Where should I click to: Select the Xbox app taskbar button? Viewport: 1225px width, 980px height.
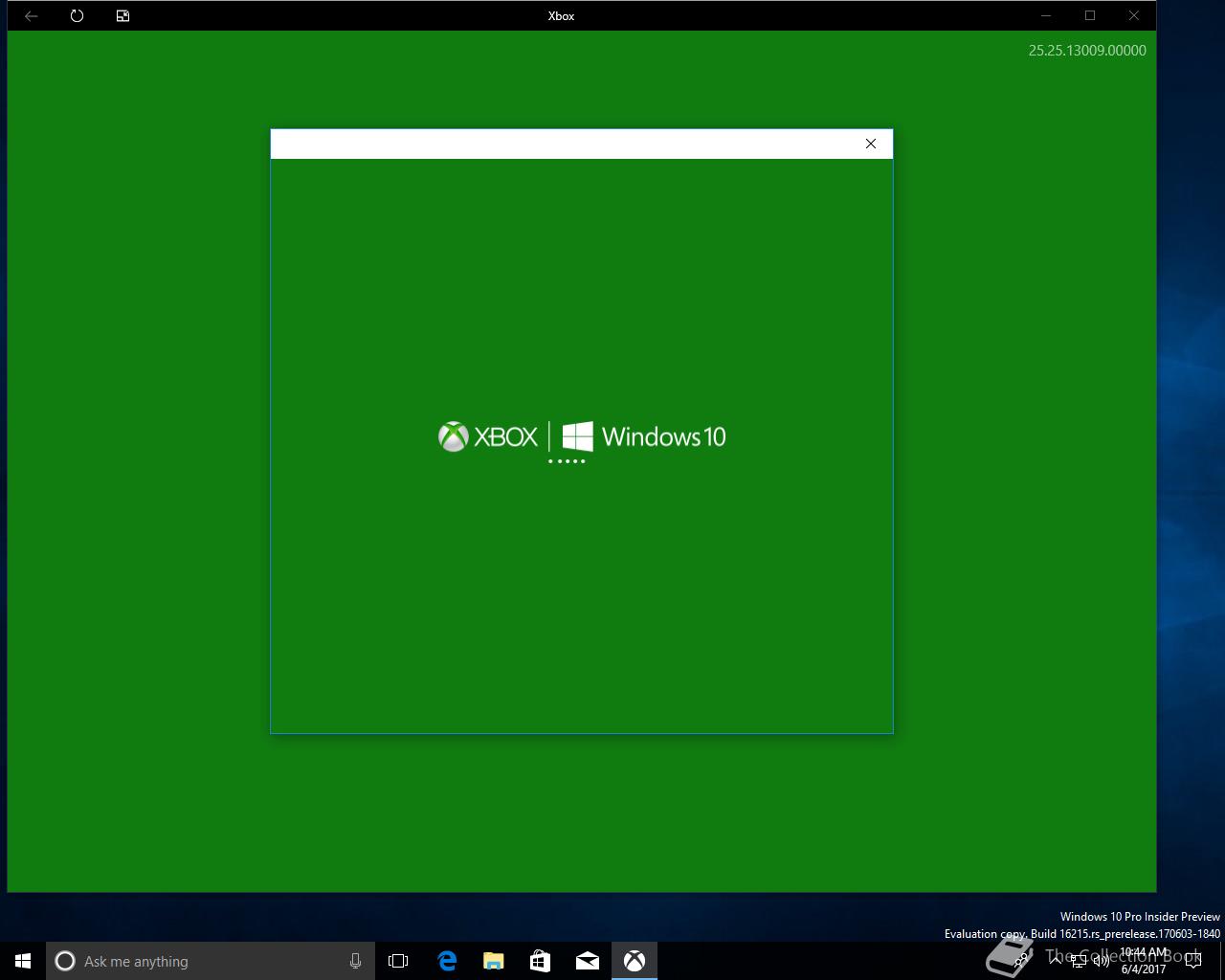(x=635, y=961)
